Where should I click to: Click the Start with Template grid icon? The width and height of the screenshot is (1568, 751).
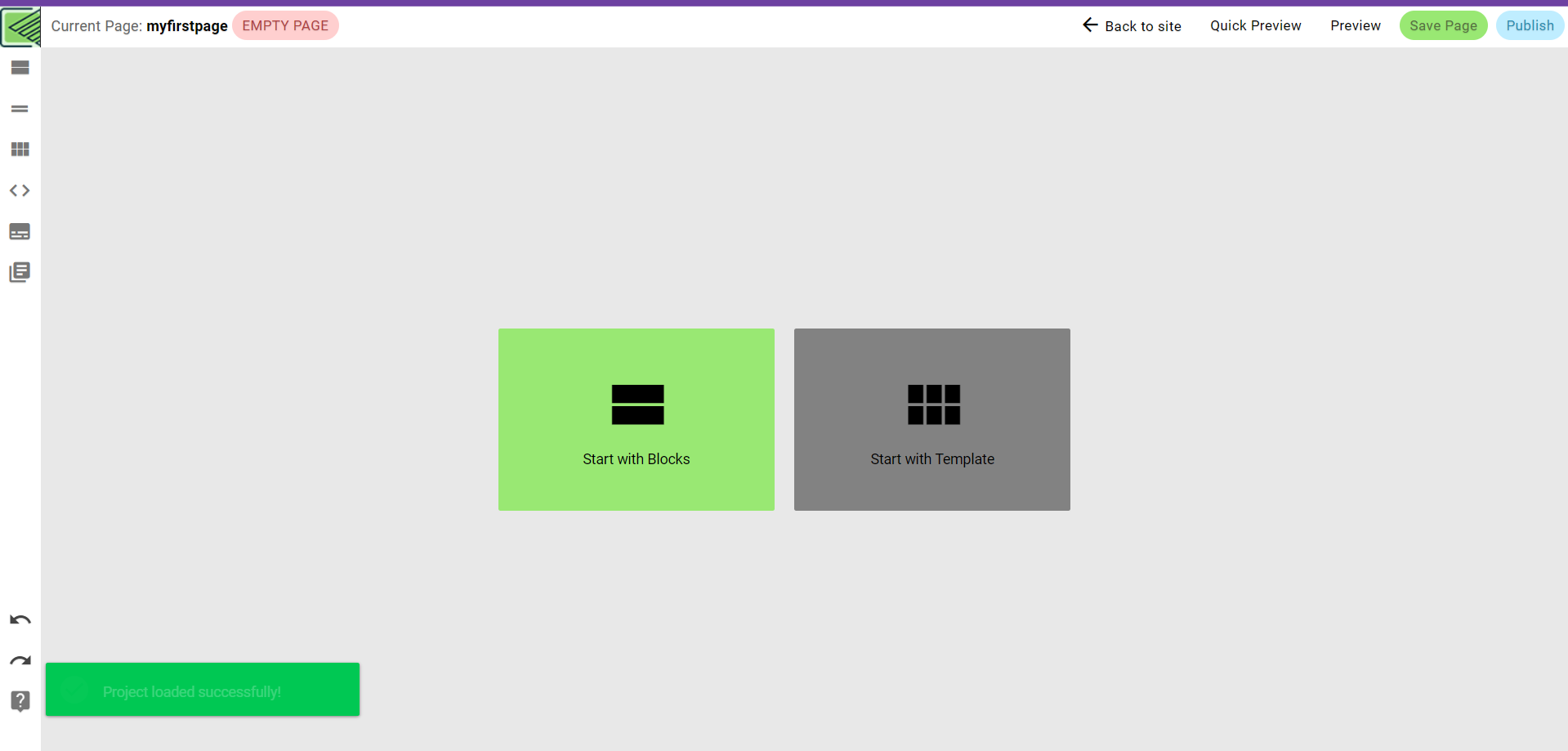(932, 405)
